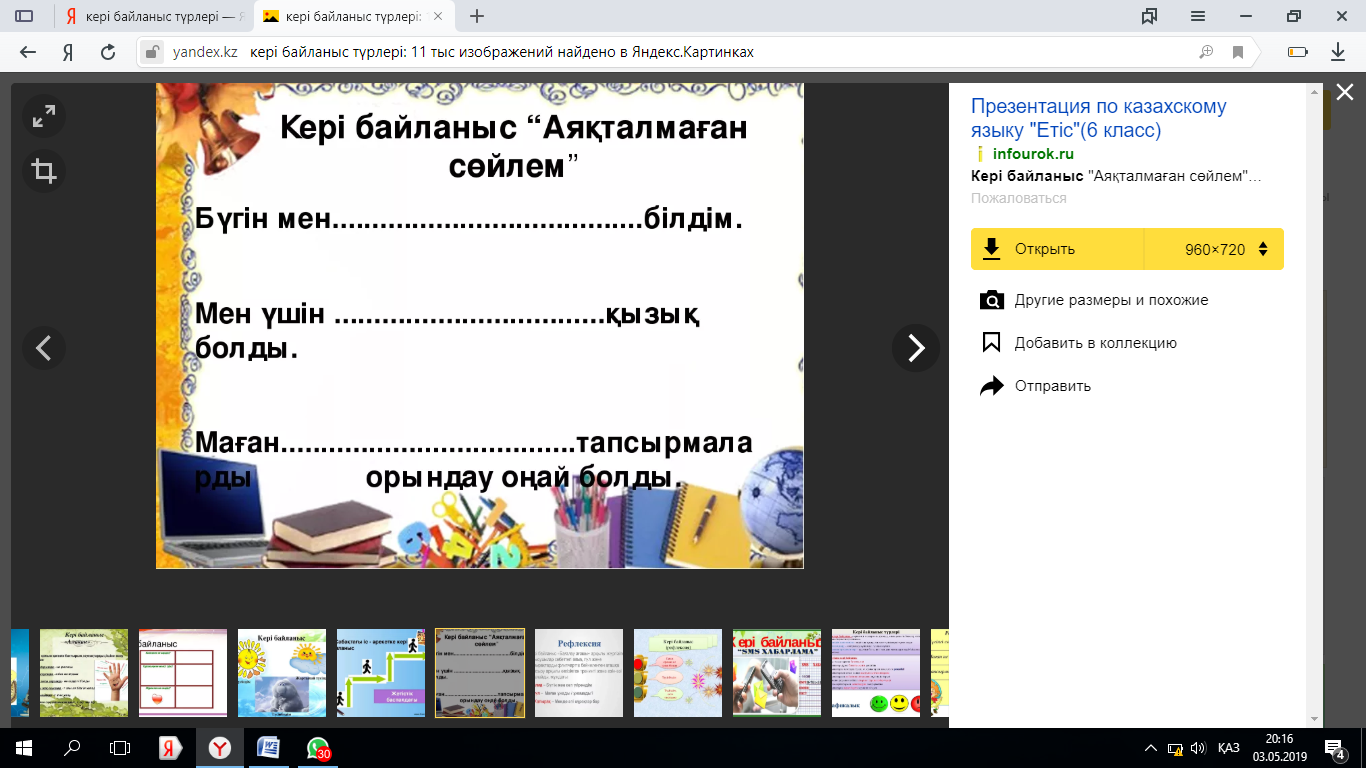
Task: Select the thumbnail with colored smiley faces
Action: [876, 672]
